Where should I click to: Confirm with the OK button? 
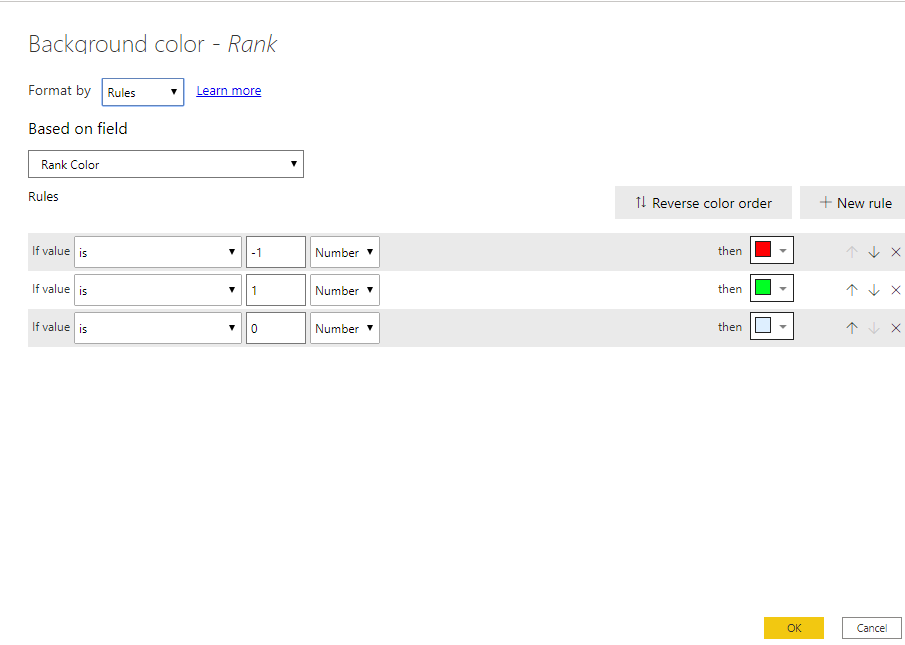(794, 628)
